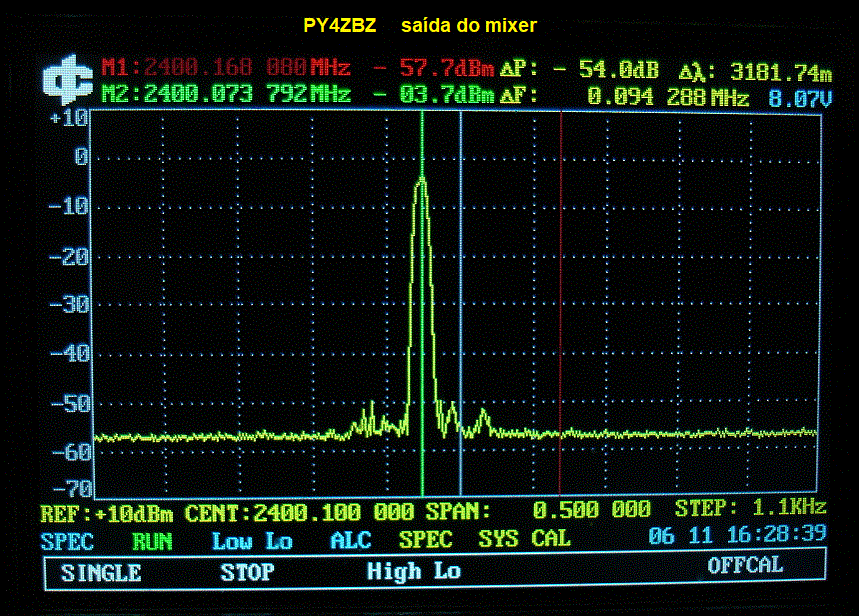Click the delta power -54.0dB value
859x616 pixels.
pyautogui.click(x=605, y=70)
